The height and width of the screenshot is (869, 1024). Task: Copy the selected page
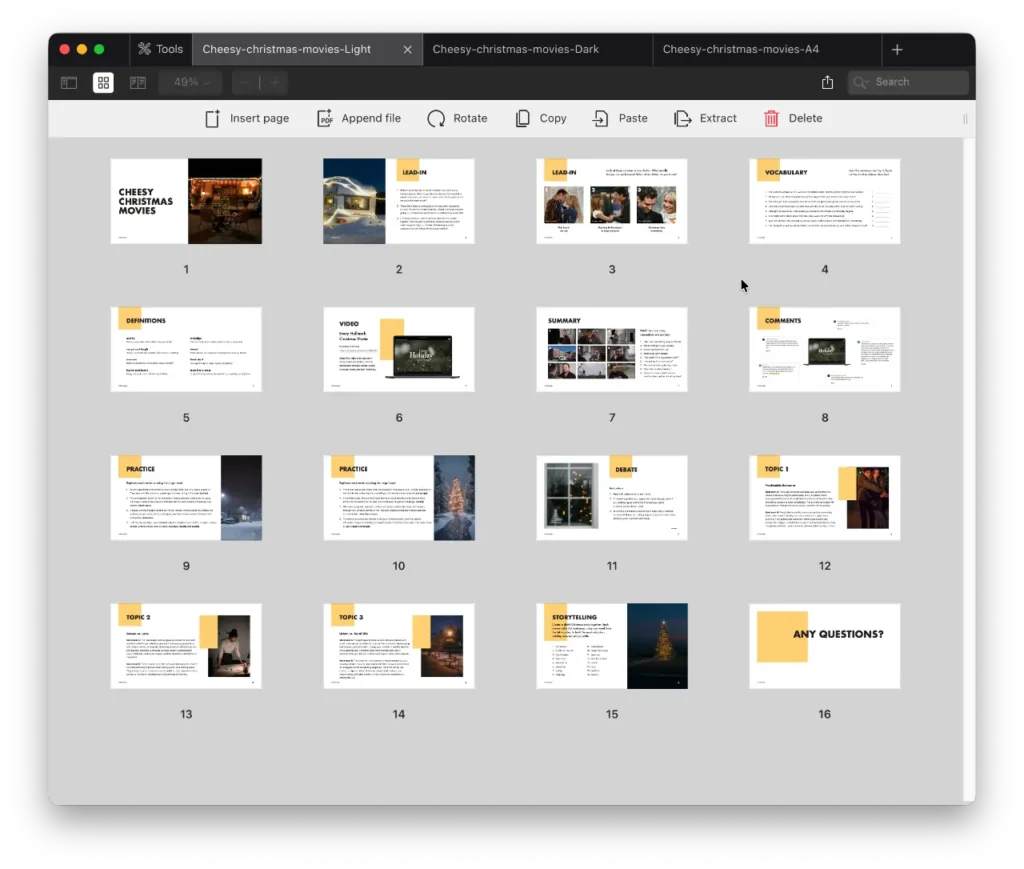(x=541, y=118)
